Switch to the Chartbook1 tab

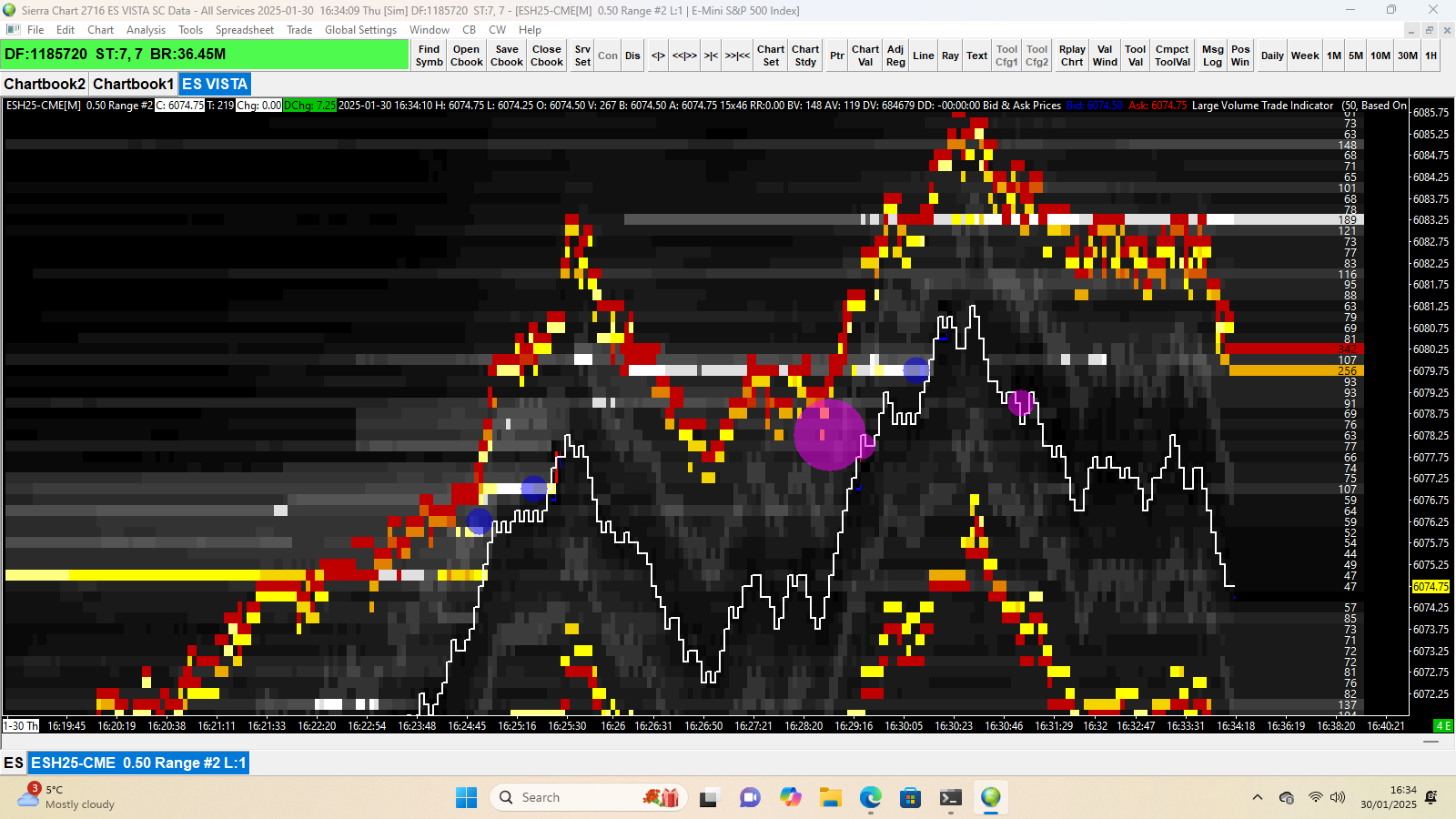point(133,84)
